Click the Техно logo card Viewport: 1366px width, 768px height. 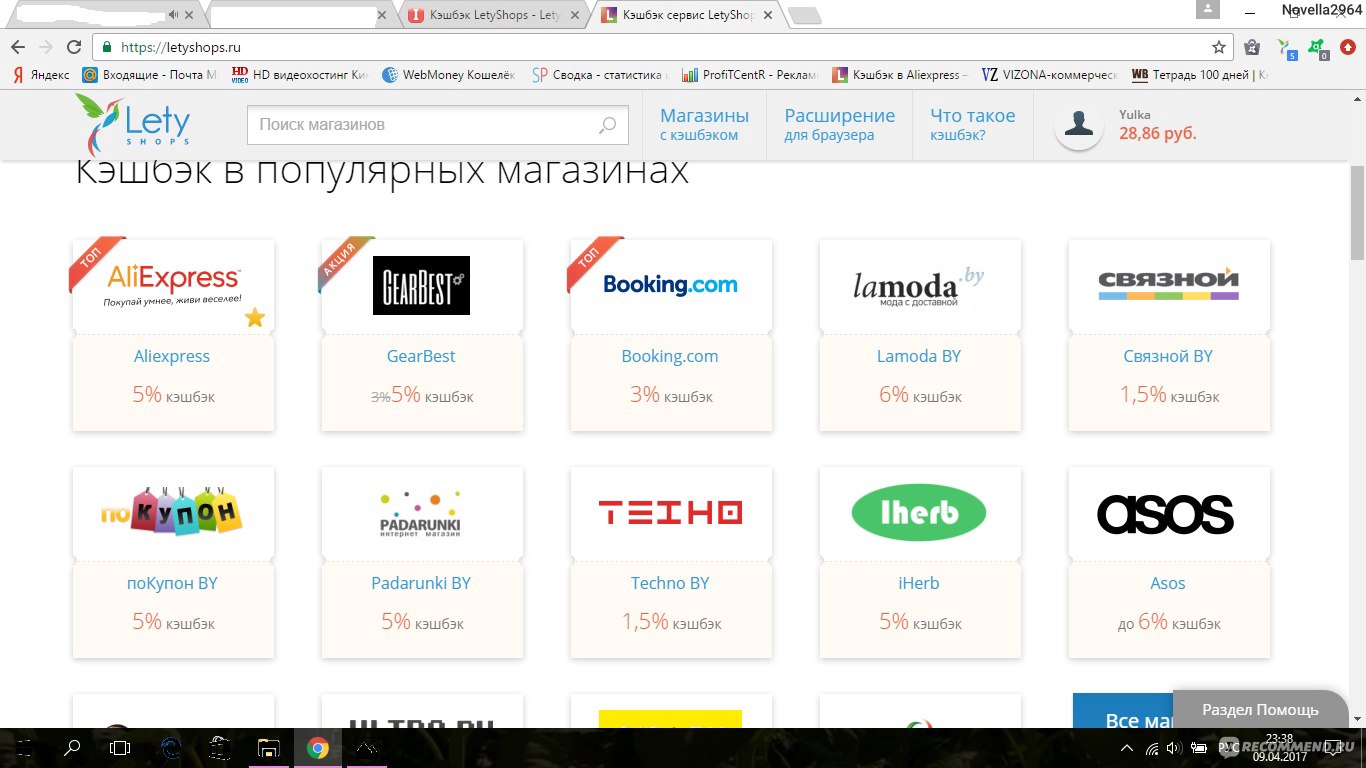[x=671, y=513]
